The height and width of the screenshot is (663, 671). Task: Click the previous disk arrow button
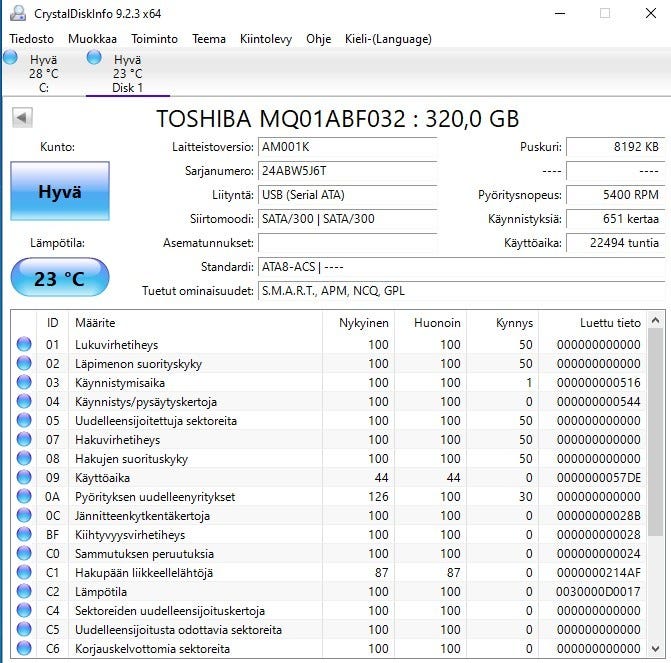coord(21,119)
